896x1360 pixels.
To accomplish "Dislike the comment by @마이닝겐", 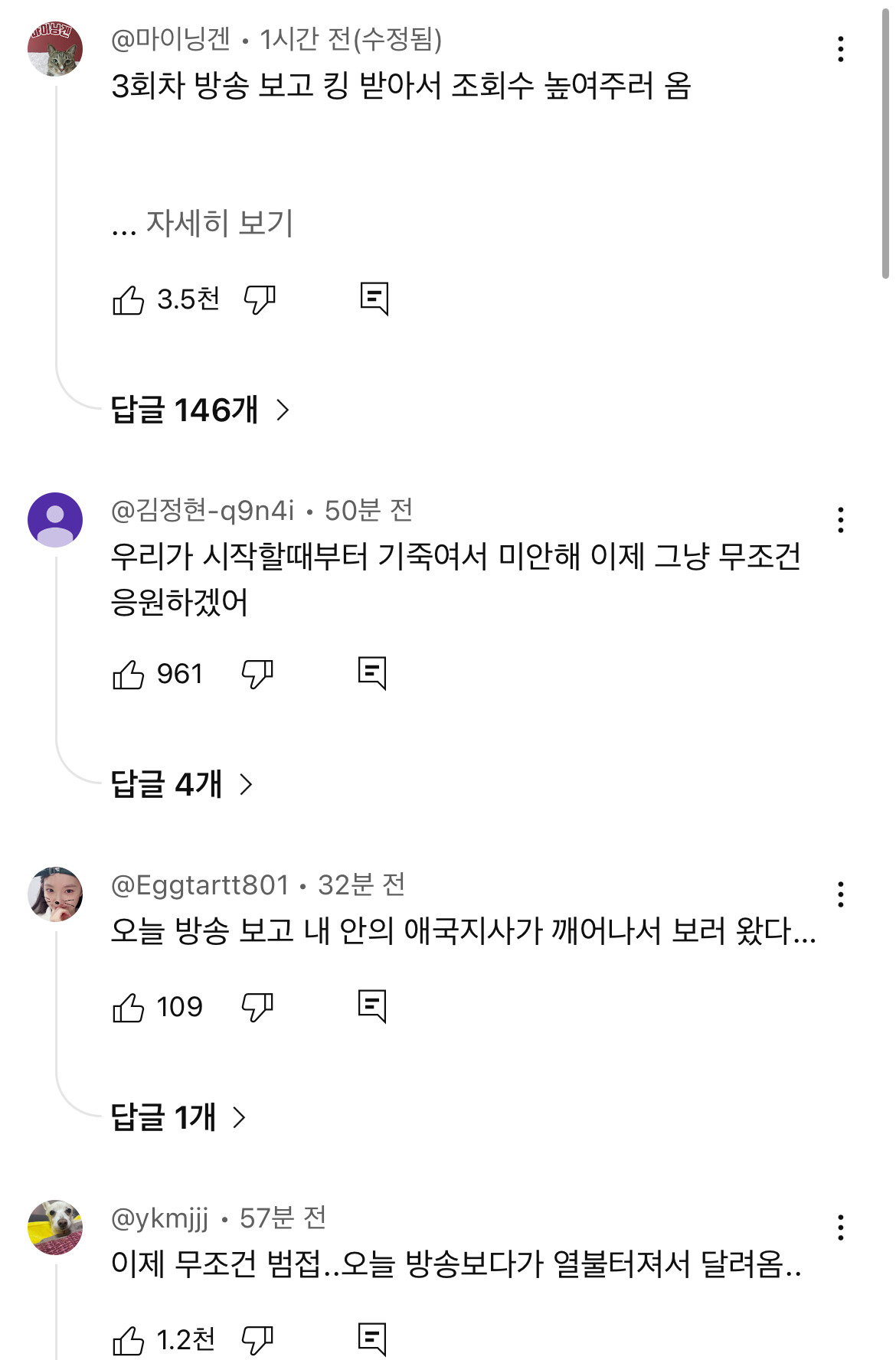I will pyautogui.click(x=260, y=299).
